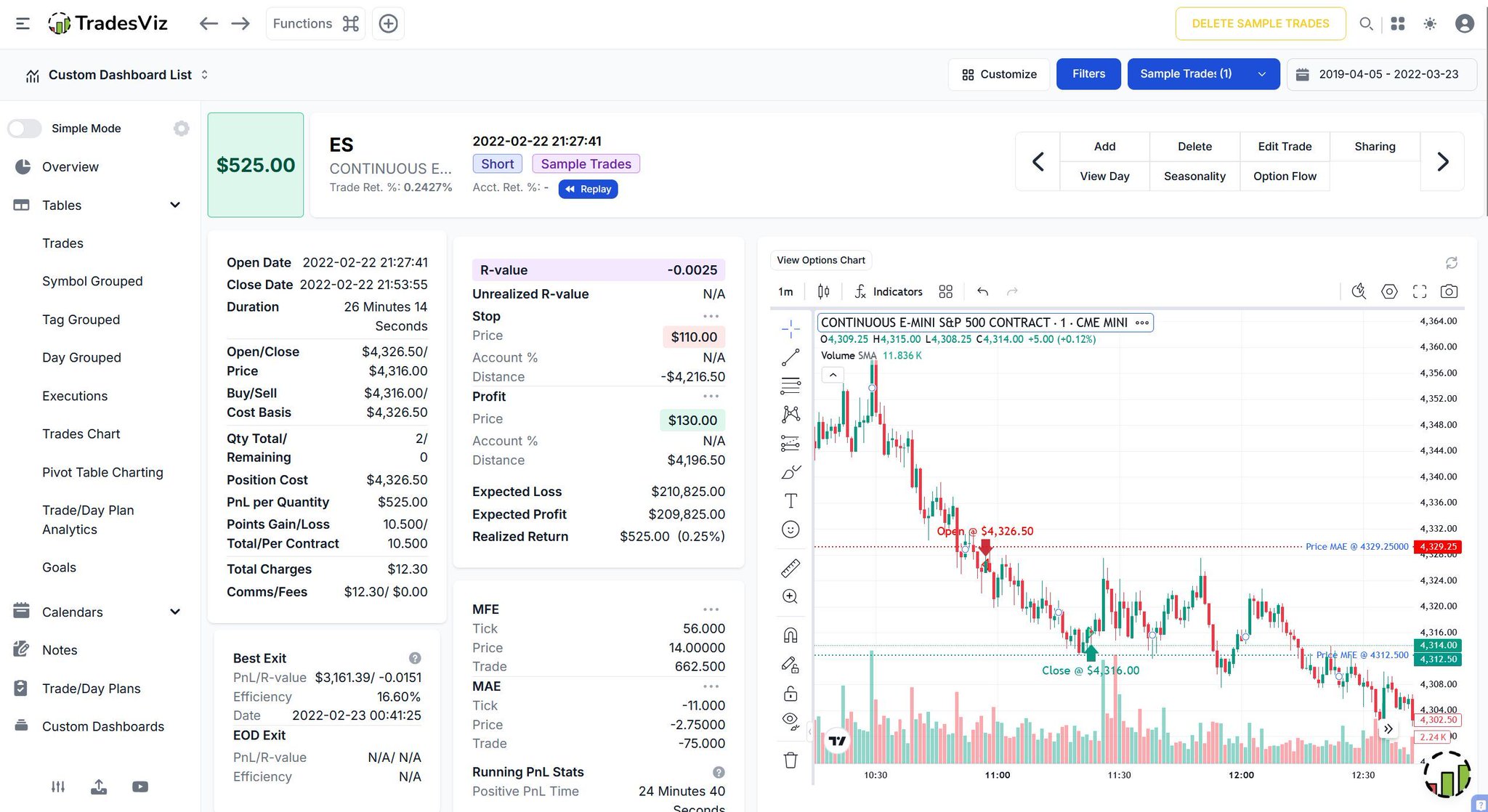The image size is (1488, 812).
Task: Open the magnet mode tool
Action: tap(790, 636)
